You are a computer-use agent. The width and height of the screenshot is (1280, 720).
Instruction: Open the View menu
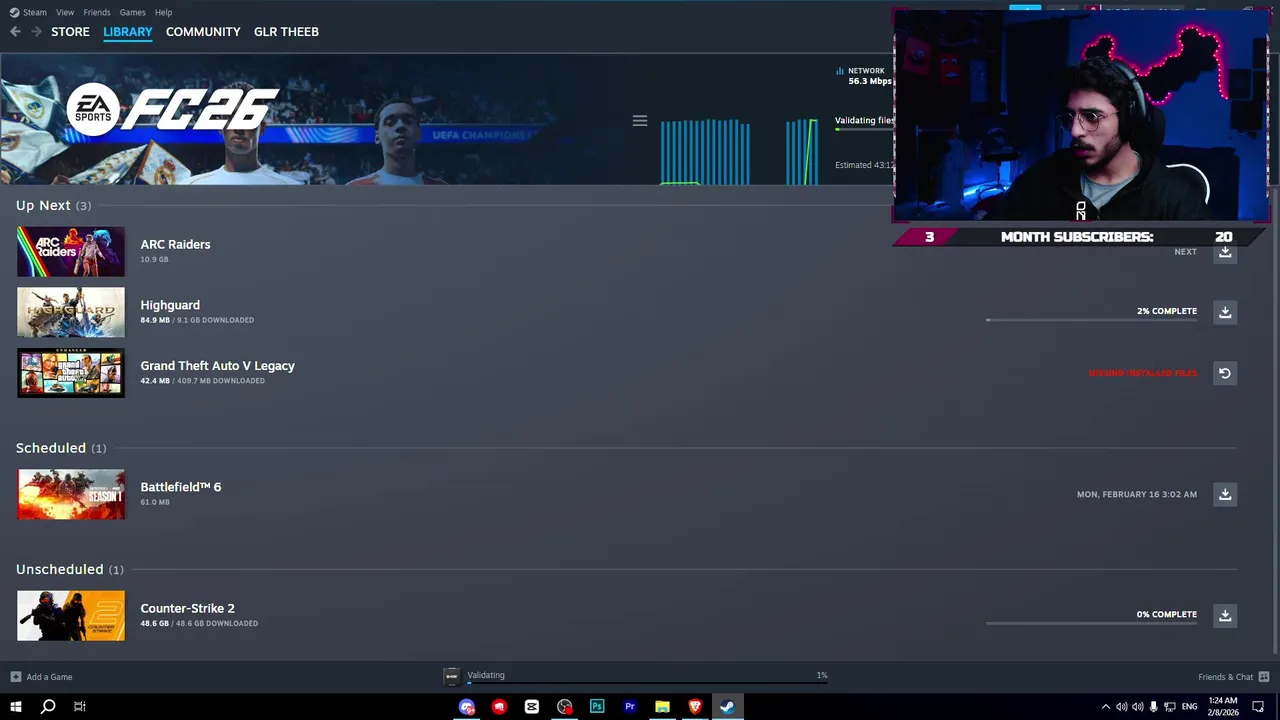[65, 12]
